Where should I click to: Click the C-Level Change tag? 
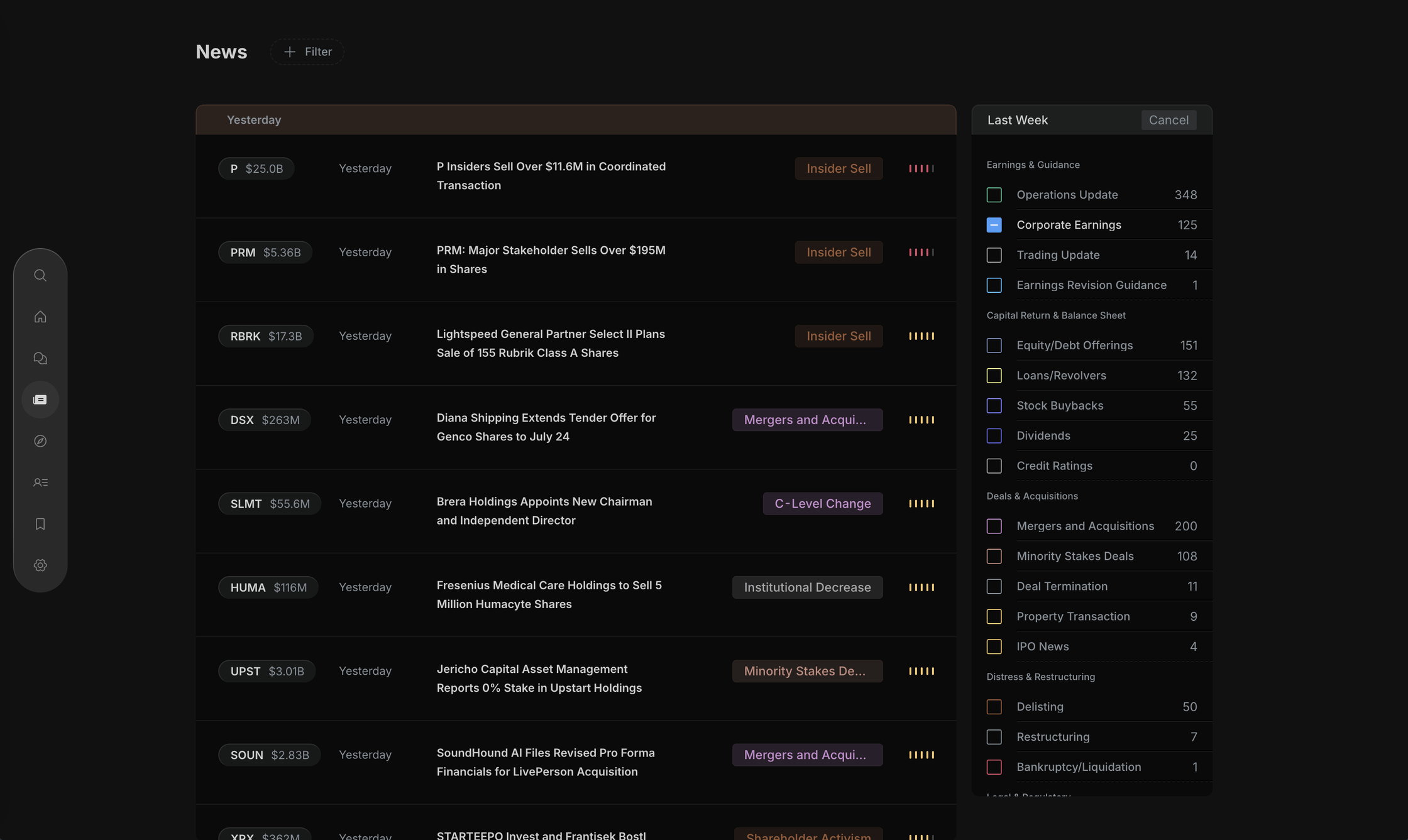[x=823, y=504]
